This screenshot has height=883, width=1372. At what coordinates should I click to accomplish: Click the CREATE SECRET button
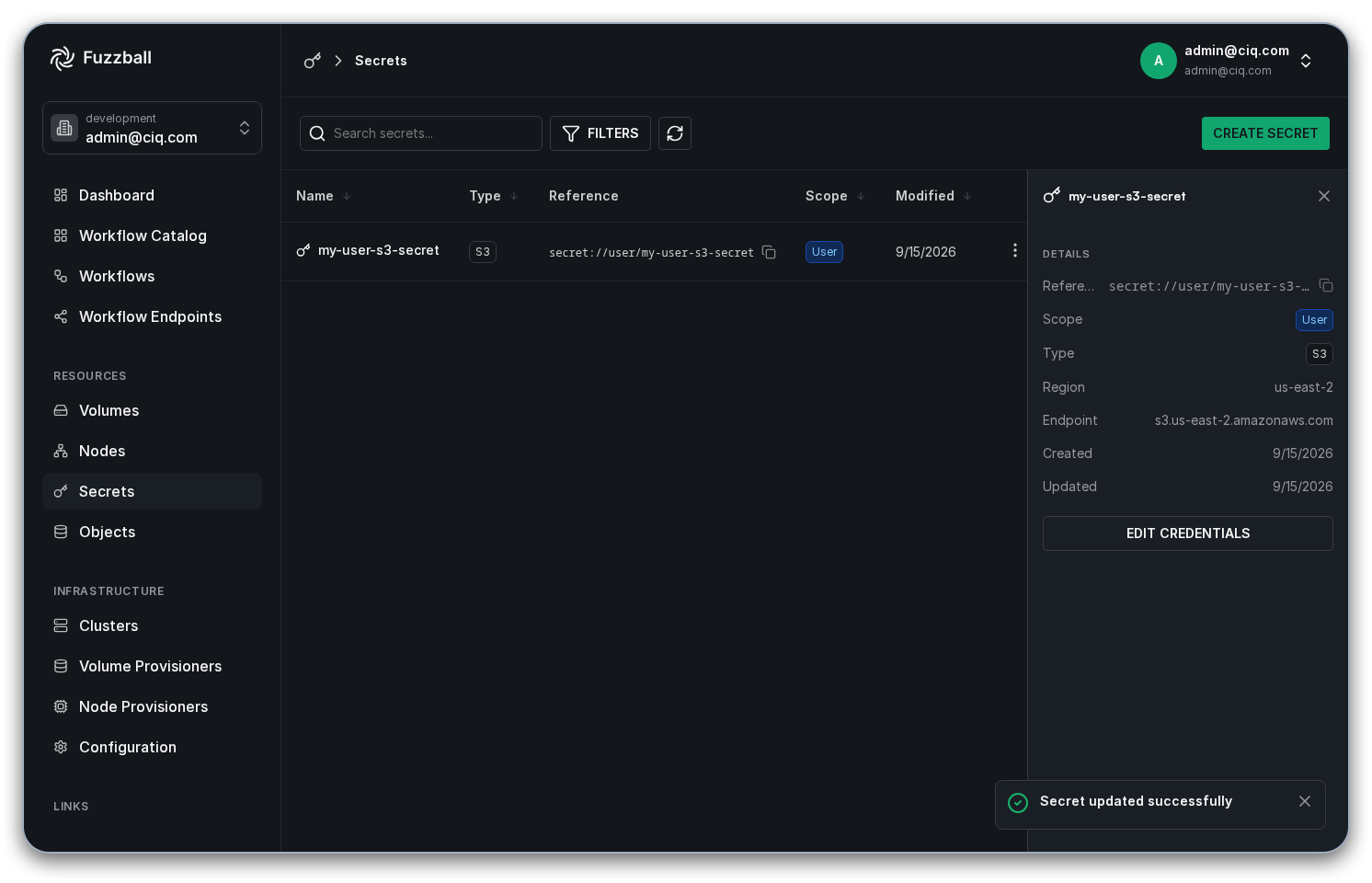tap(1265, 133)
